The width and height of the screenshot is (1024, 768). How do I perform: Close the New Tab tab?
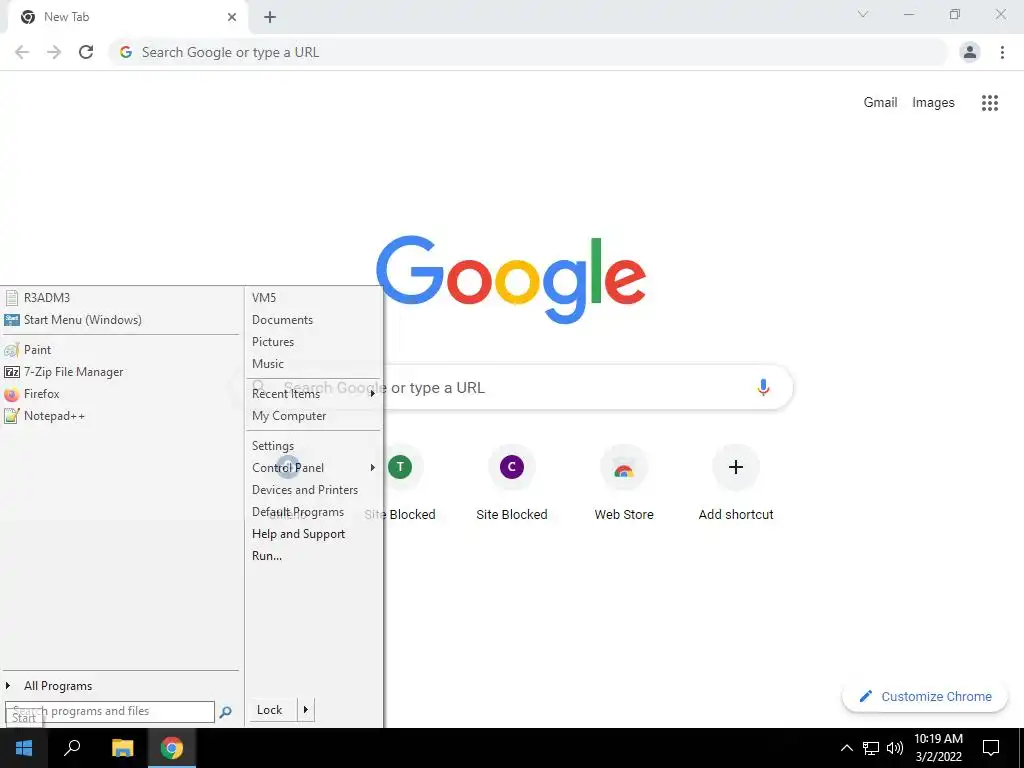point(232,17)
